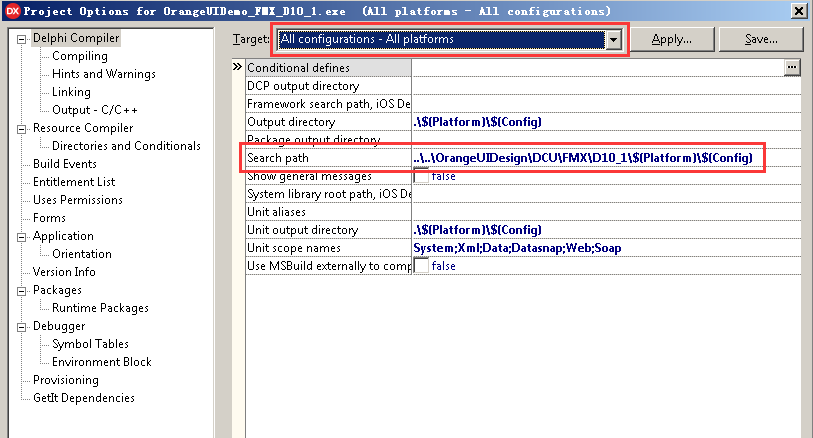Viewport: 813px width, 438px height.
Task: Select Hints and Warnings in tree
Action: 103,74
